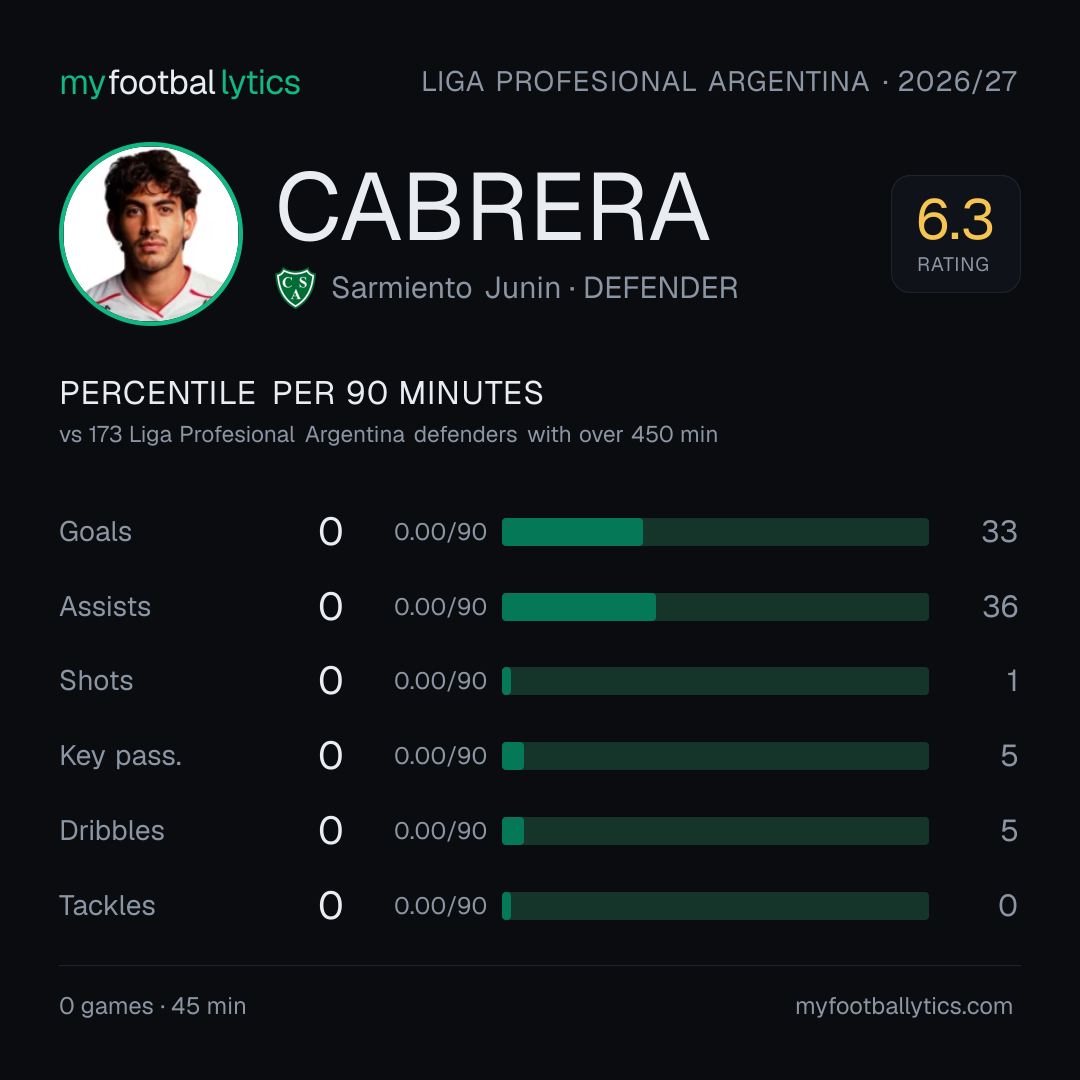Click the Sarmiento Junin team name
This screenshot has width=1080, height=1080.
tap(446, 288)
